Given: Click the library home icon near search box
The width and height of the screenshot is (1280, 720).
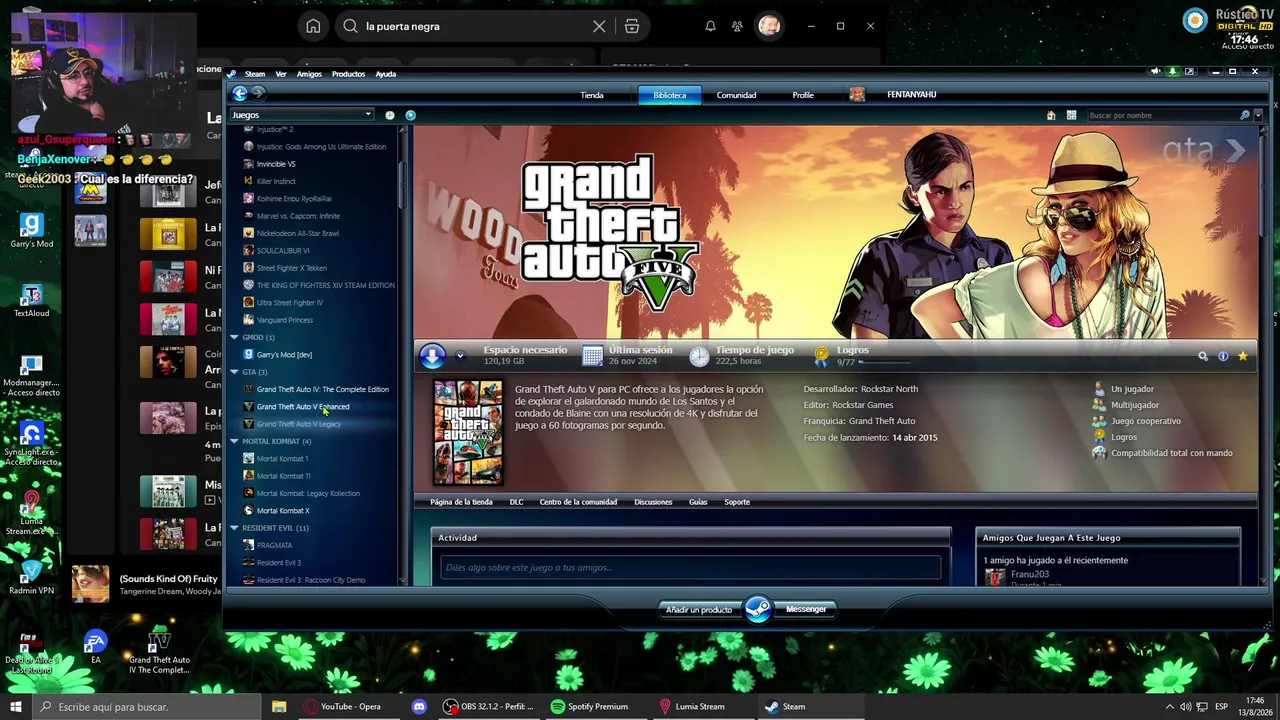Looking at the screenshot, I should click(1051, 115).
